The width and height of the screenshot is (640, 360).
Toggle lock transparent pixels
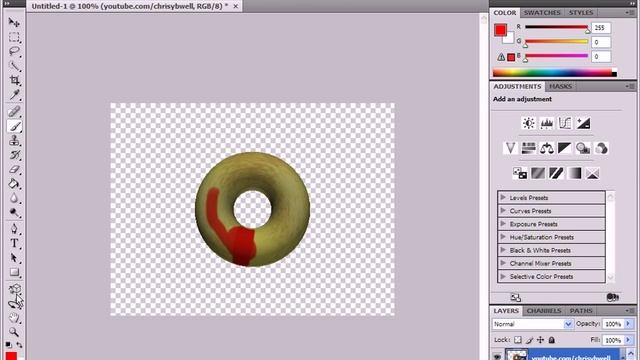pos(518,340)
